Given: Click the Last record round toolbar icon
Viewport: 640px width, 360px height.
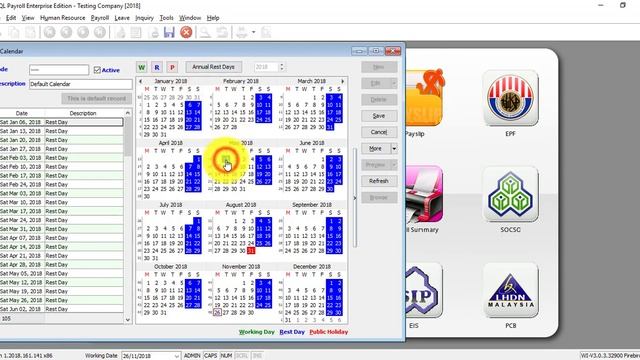Looking at the screenshot, I should coord(100,32).
